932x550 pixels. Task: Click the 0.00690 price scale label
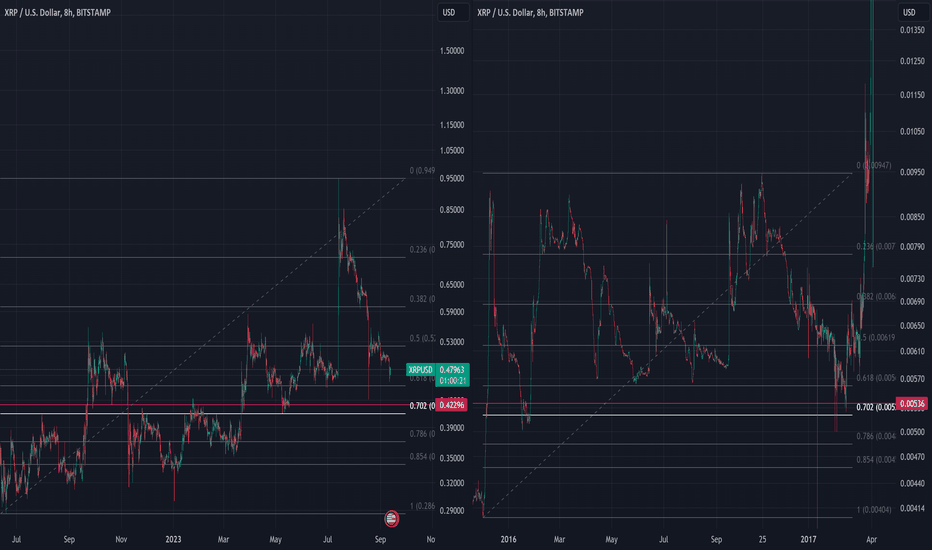(912, 302)
